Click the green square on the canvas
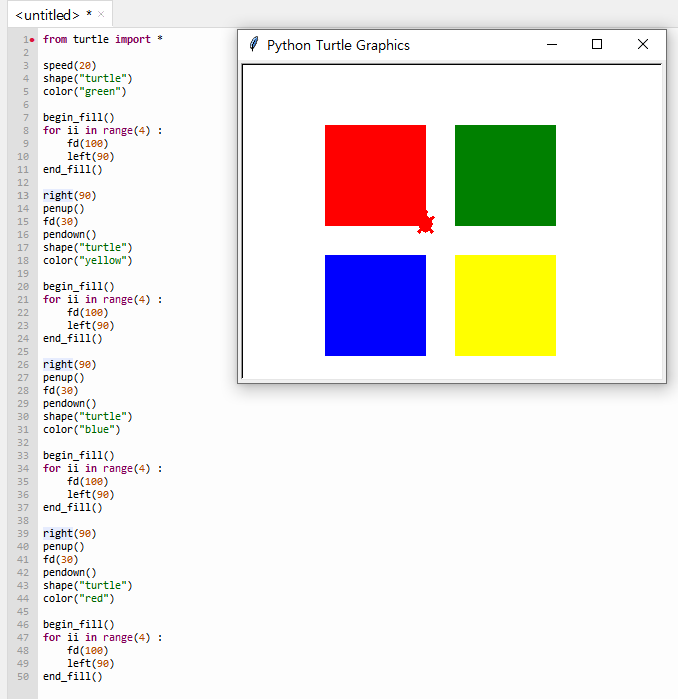This screenshot has width=678, height=699. 505,175
